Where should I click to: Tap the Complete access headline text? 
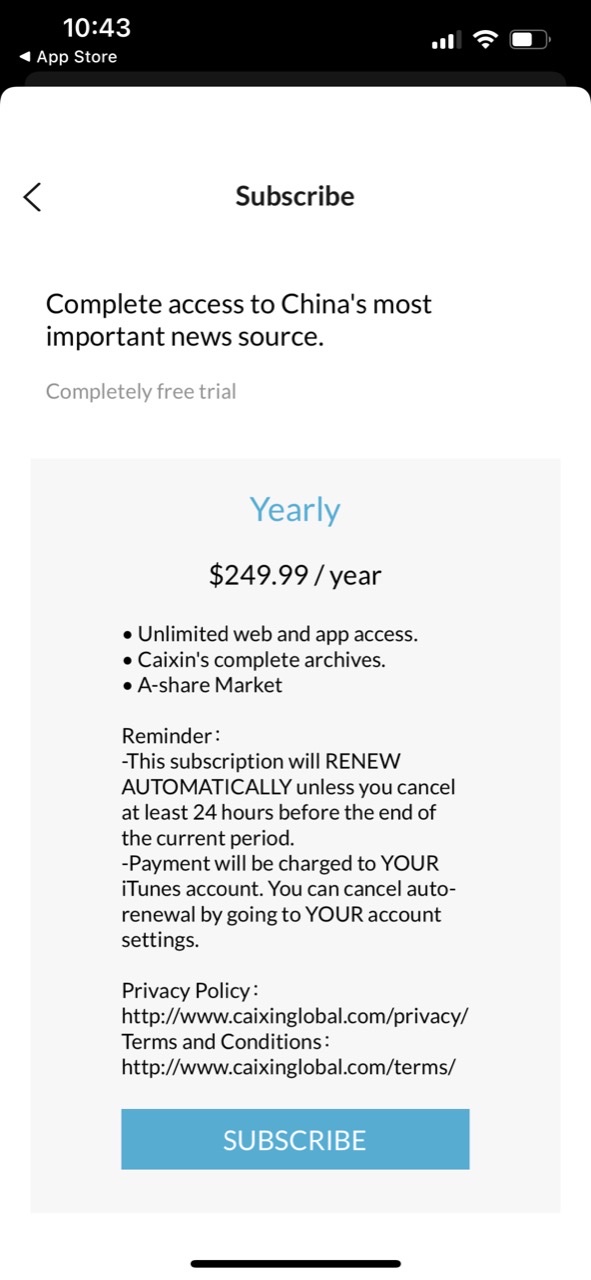[x=239, y=320]
